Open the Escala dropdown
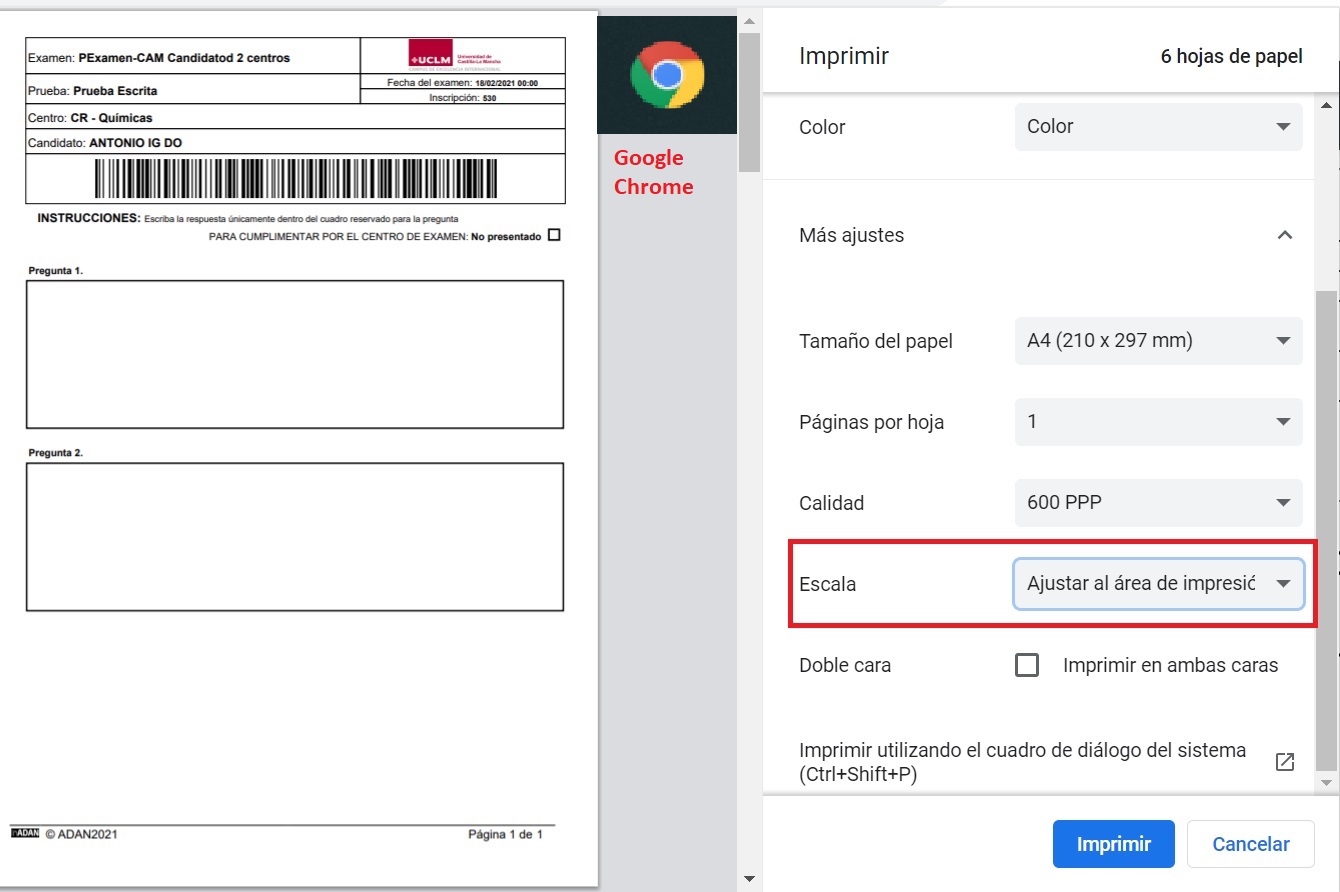Image resolution: width=1340 pixels, height=892 pixels. [1158, 584]
